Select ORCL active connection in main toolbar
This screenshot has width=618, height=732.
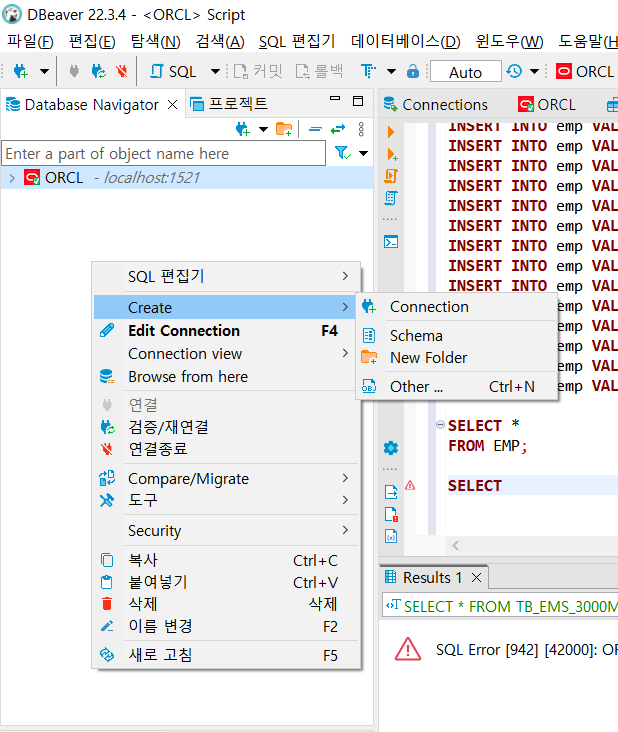[585, 71]
